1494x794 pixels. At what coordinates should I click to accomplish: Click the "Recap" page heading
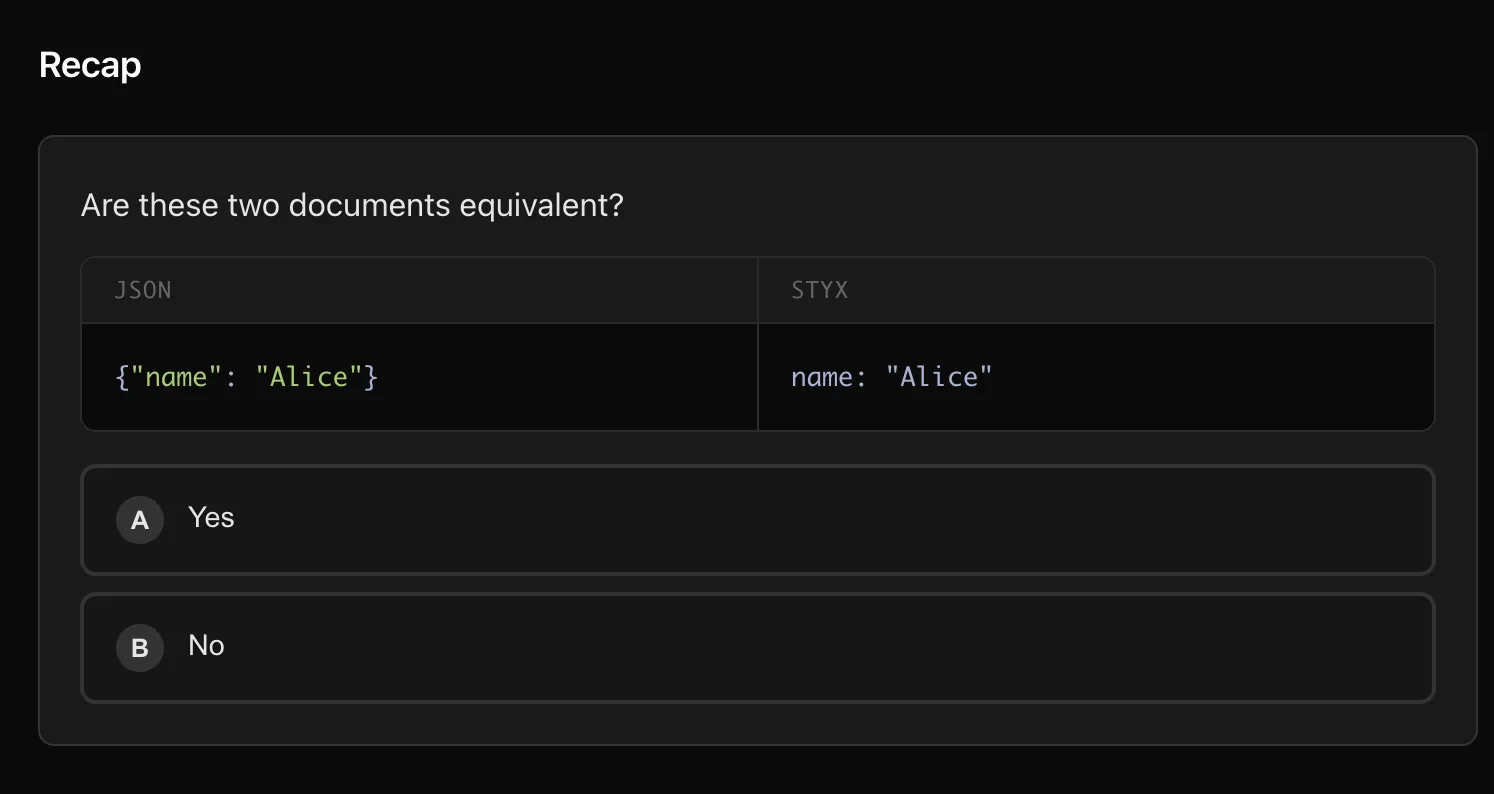click(89, 64)
